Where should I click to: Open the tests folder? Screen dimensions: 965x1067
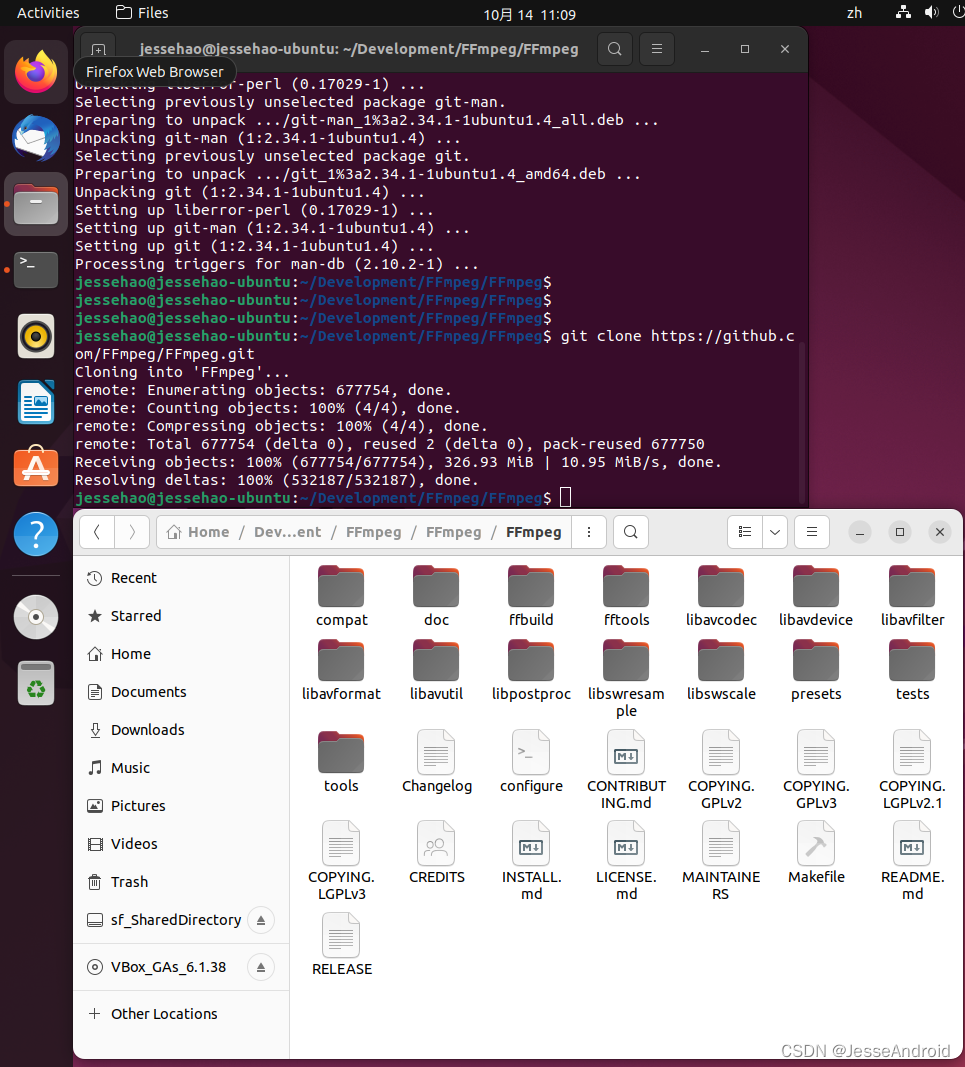(x=912, y=670)
